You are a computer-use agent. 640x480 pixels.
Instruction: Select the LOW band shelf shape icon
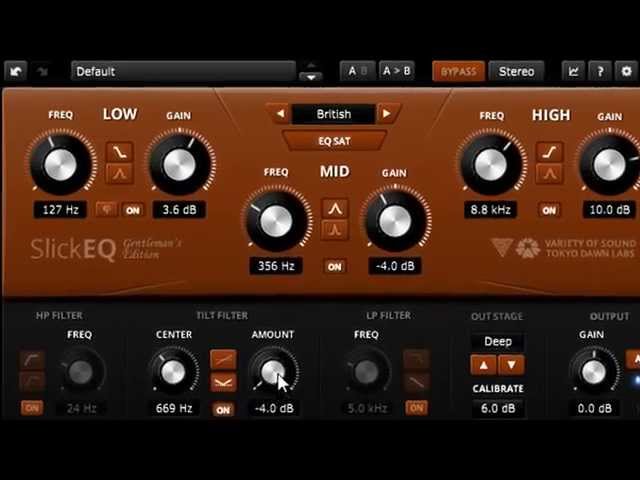click(x=120, y=152)
